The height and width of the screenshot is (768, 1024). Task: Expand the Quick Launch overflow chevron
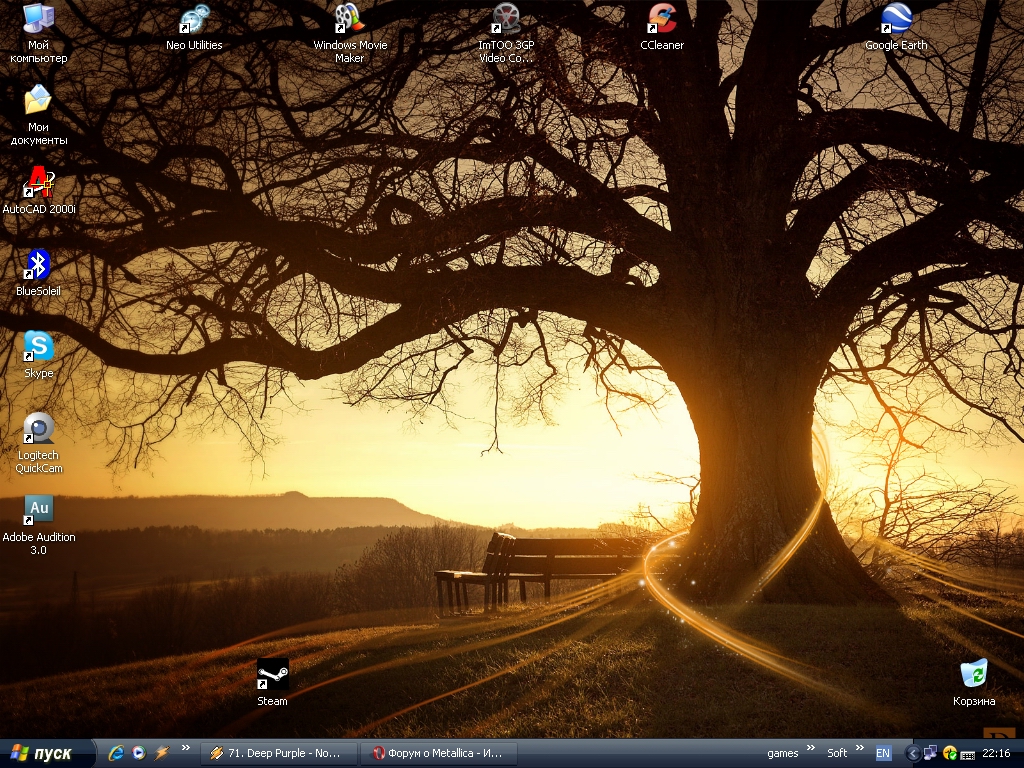coord(185,749)
